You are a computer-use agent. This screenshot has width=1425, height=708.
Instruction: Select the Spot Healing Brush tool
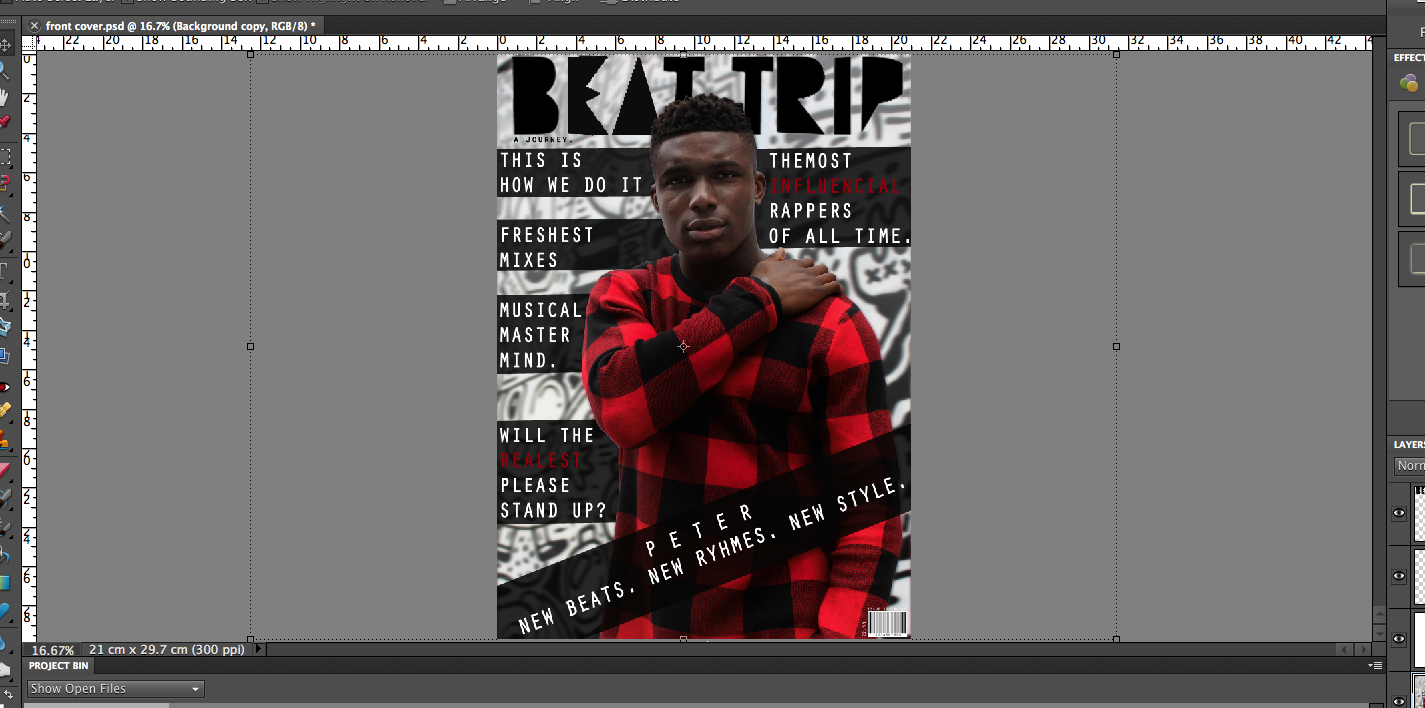tap(5, 410)
